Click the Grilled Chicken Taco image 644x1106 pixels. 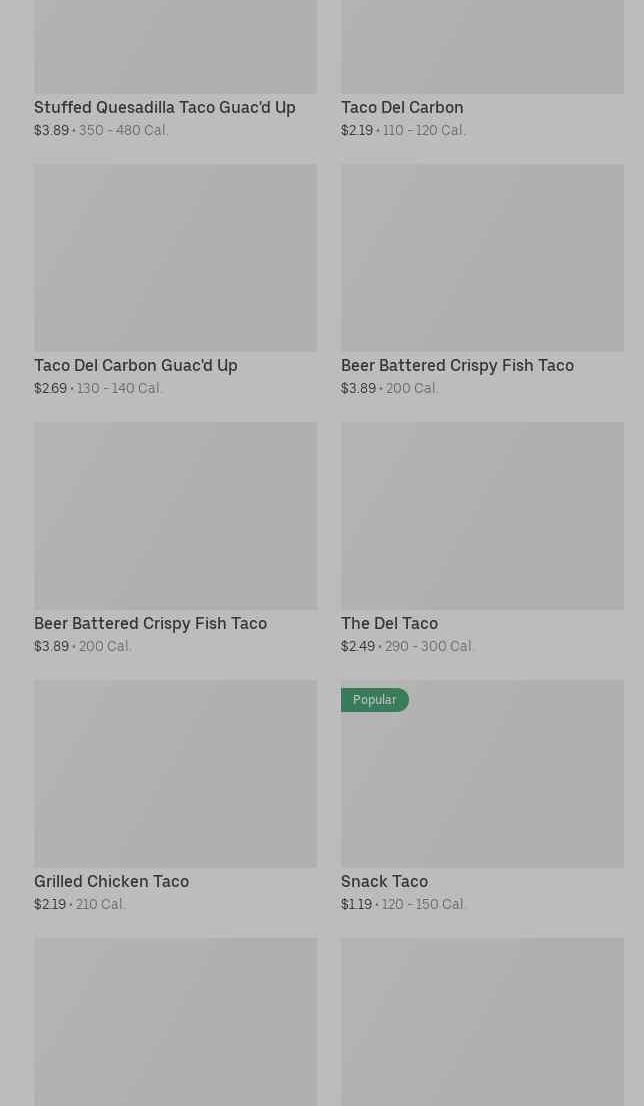point(175,774)
